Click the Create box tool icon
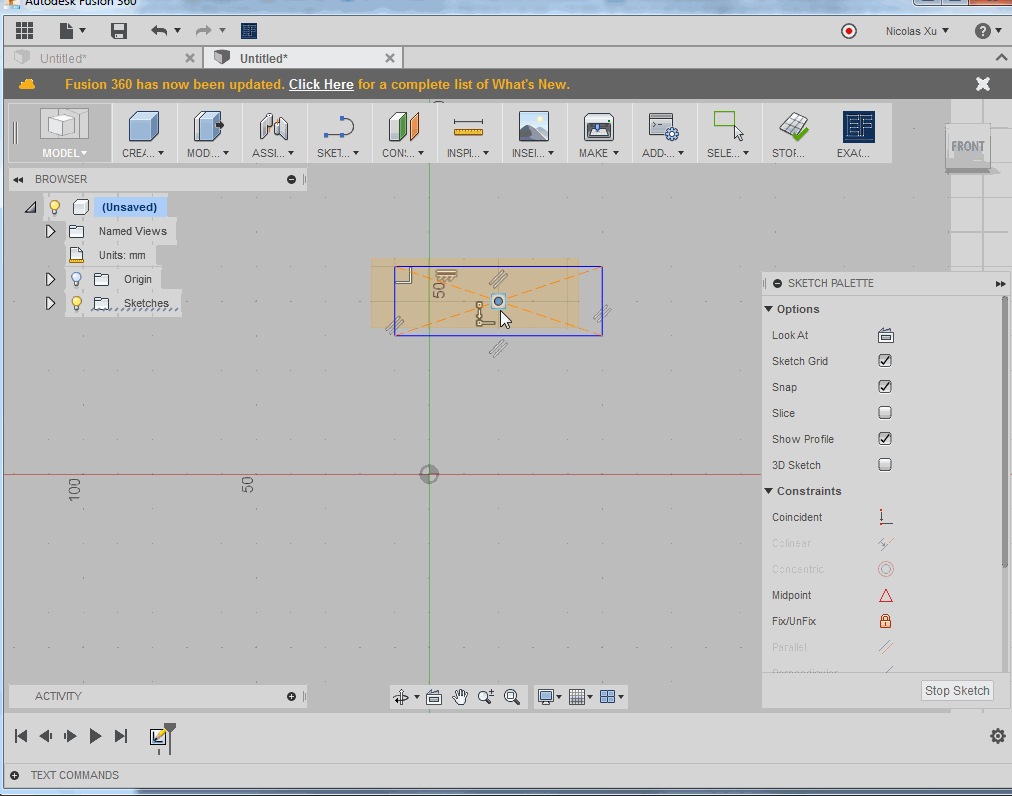1012x796 pixels. [143, 126]
